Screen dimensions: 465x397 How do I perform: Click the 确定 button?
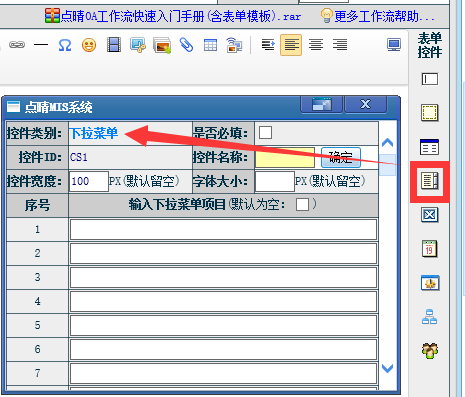[341, 157]
